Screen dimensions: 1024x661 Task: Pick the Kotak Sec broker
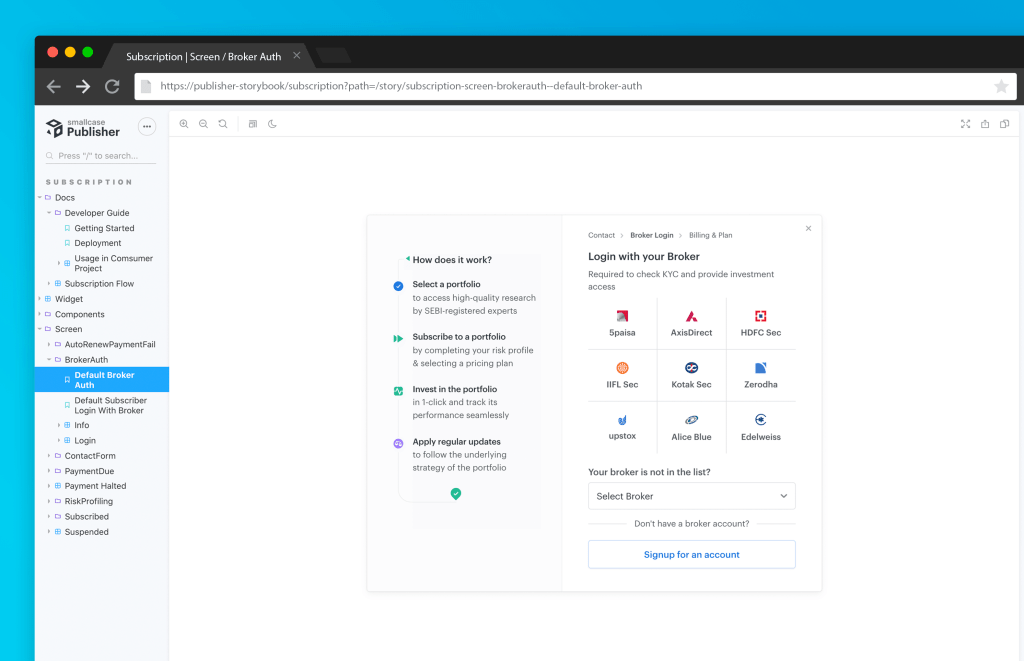tap(692, 376)
